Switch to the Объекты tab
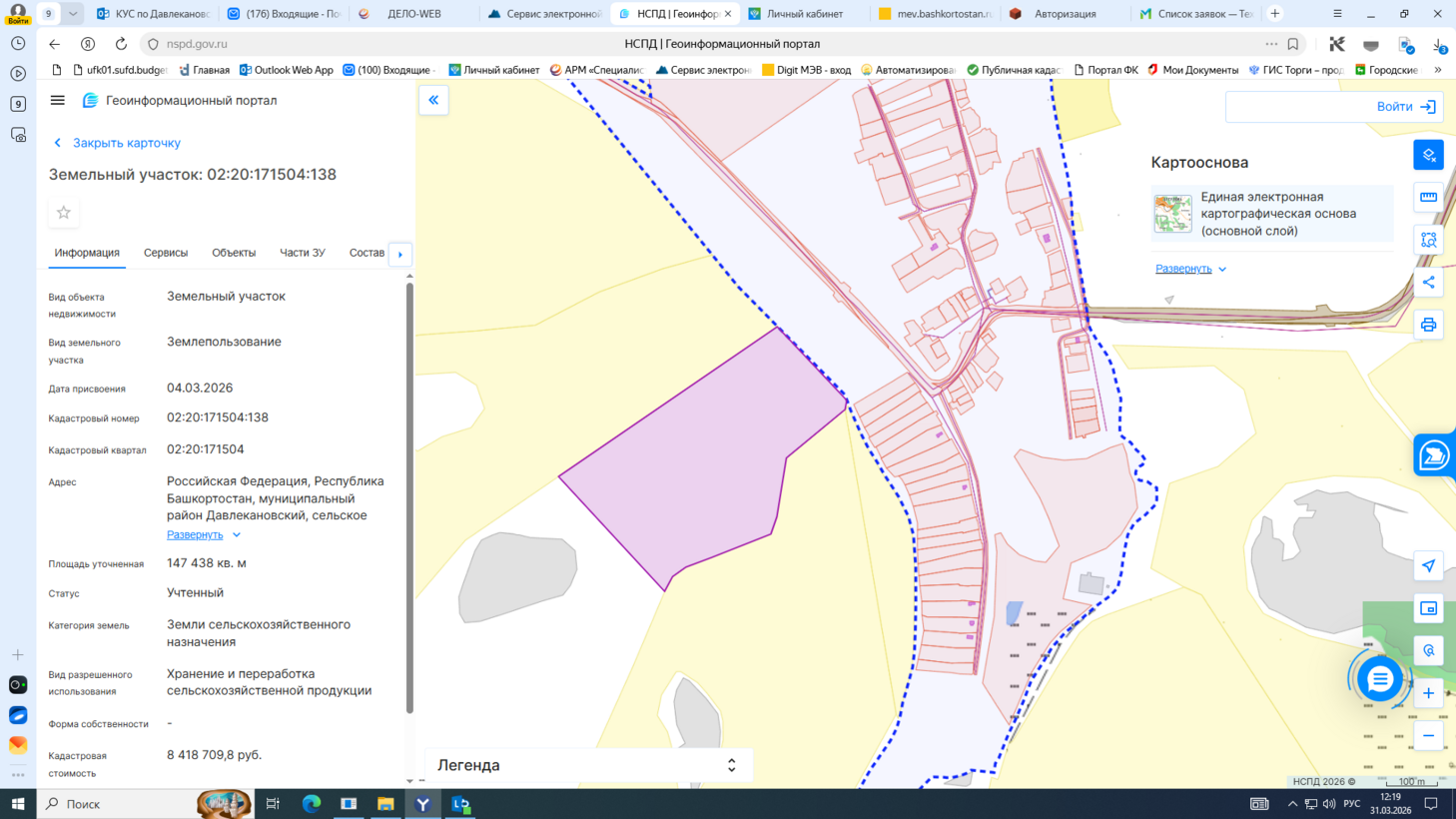The height and width of the screenshot is (819, 1456). (234, 253)
